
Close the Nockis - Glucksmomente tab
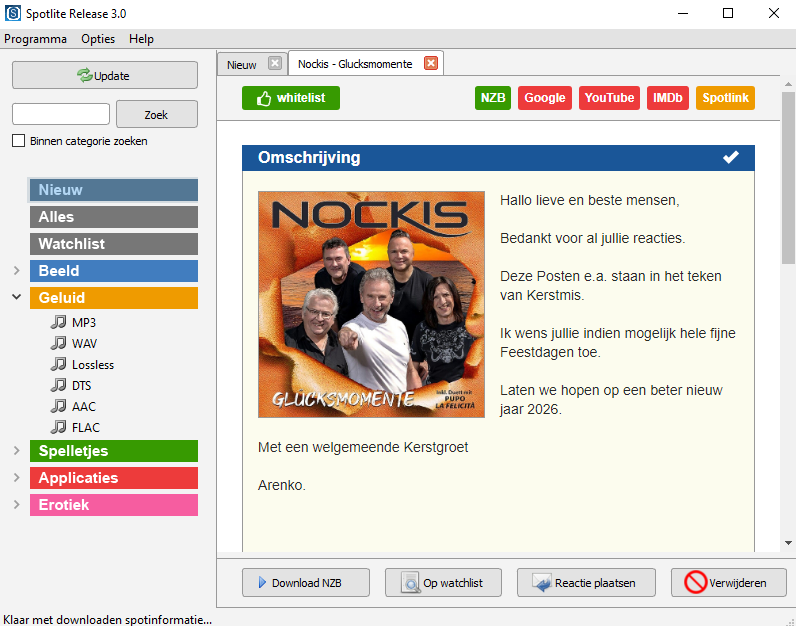coord(431,63)
